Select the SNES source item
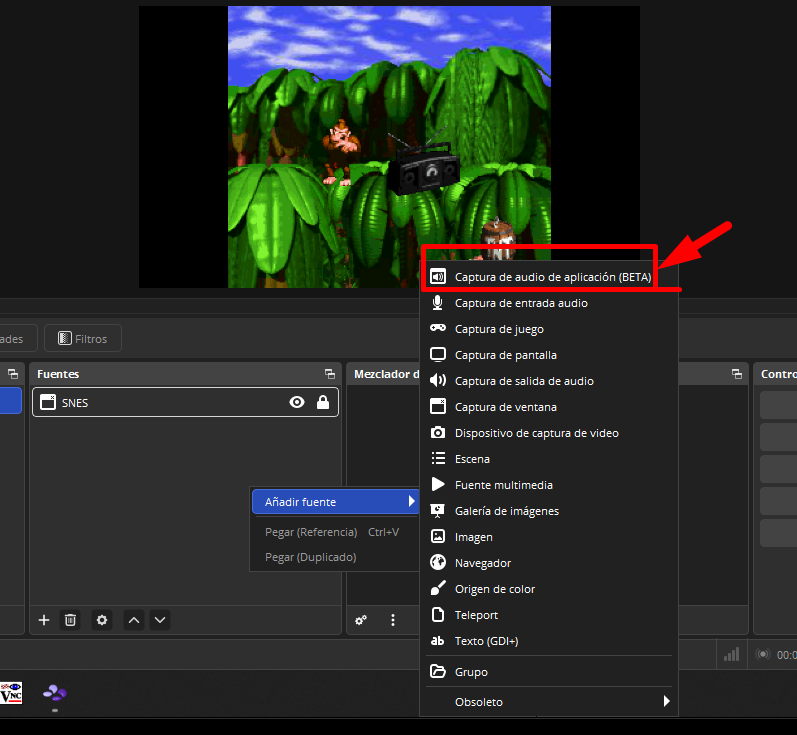This screenshot has height=735, width=797. (160, 402)
